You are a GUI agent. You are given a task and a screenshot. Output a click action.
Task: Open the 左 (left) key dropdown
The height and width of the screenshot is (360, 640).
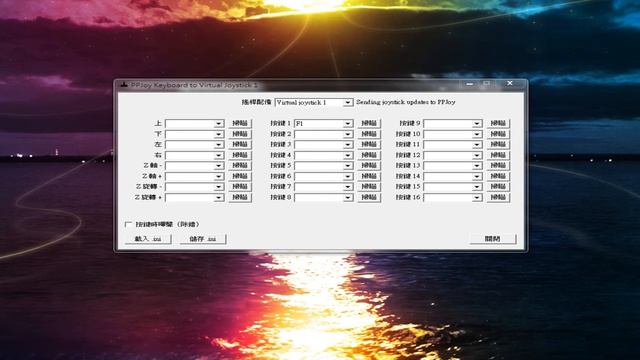point(194,144)
